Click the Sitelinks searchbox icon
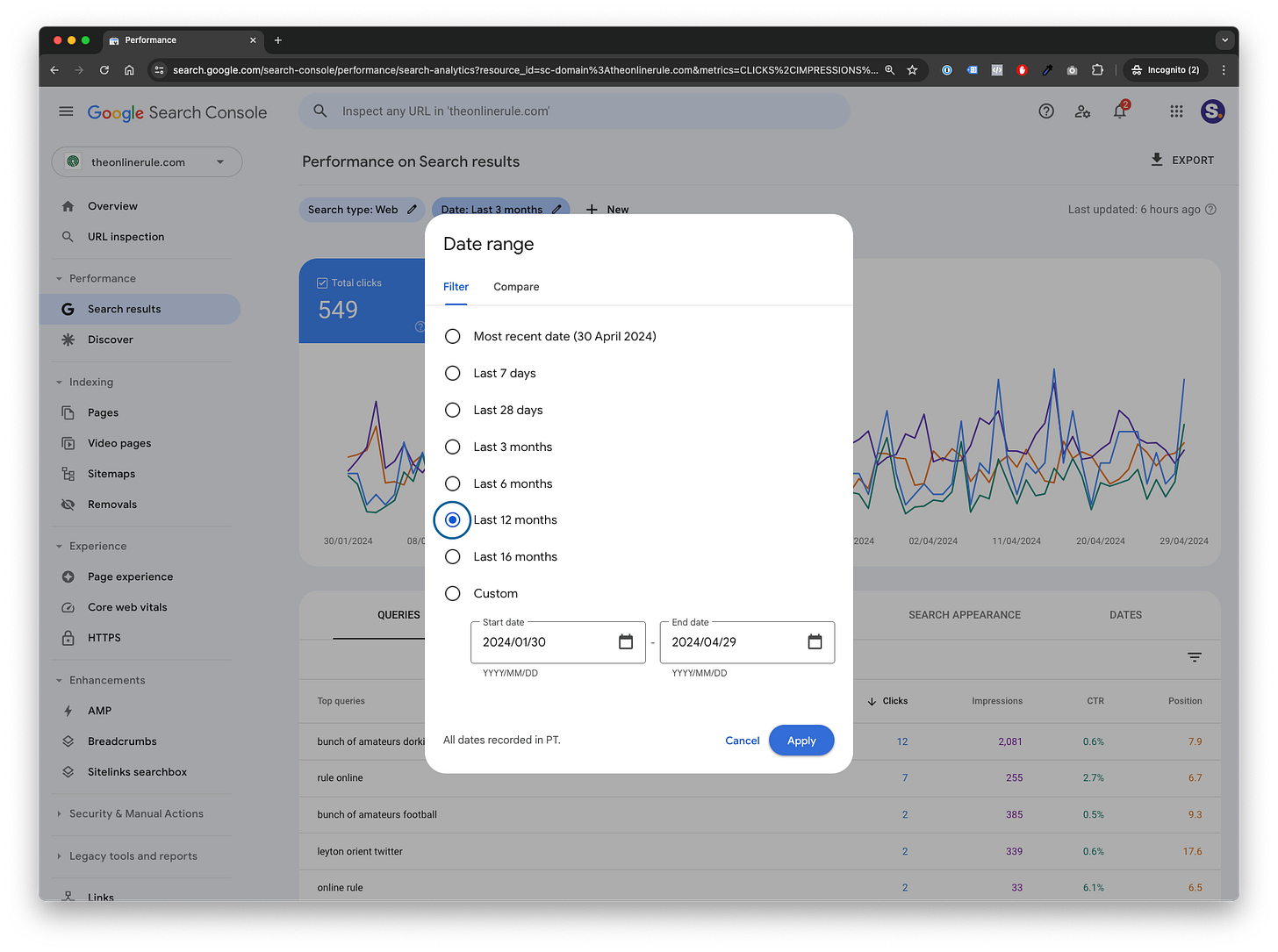This screenshot has width=1278, height=952. [68, 772]
